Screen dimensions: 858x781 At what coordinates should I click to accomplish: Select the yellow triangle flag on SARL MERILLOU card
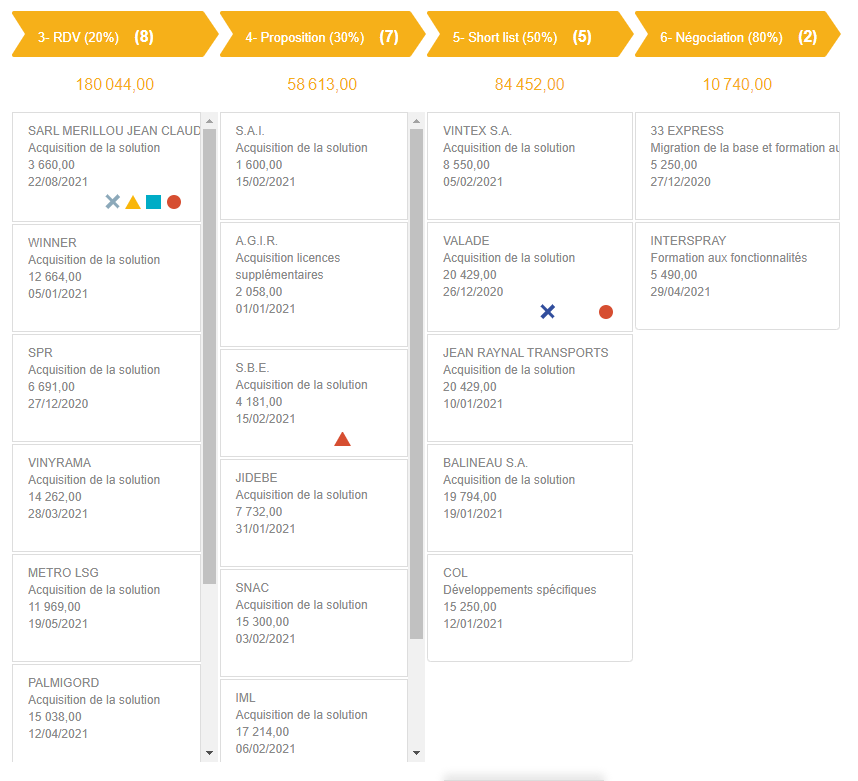click(x=133, y=201)
